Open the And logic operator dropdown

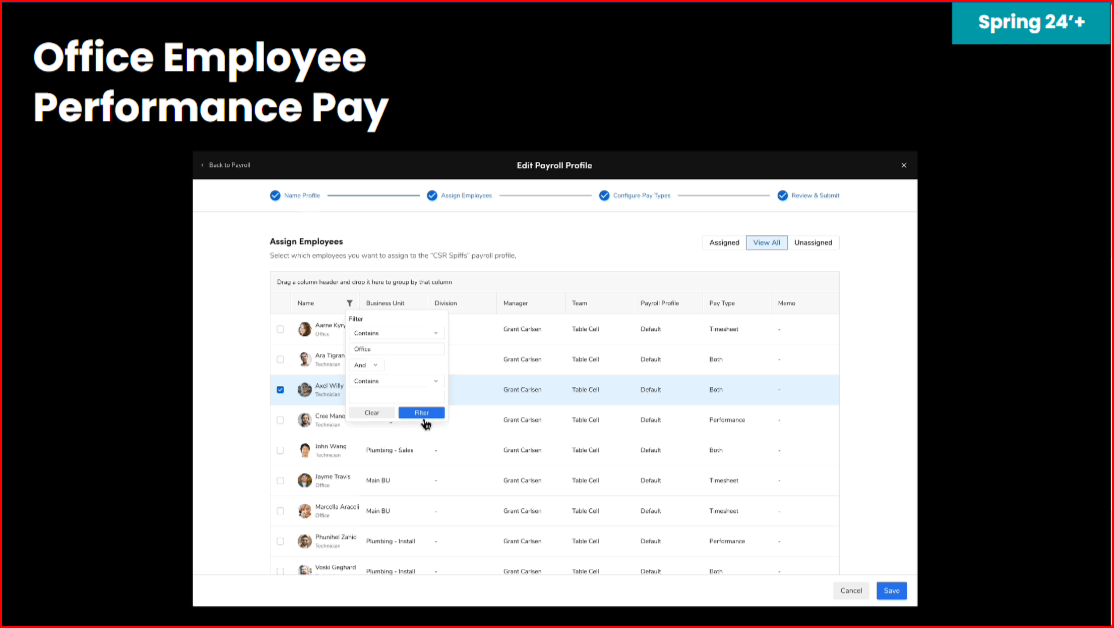pyautogui.click(x=366, y=365)
